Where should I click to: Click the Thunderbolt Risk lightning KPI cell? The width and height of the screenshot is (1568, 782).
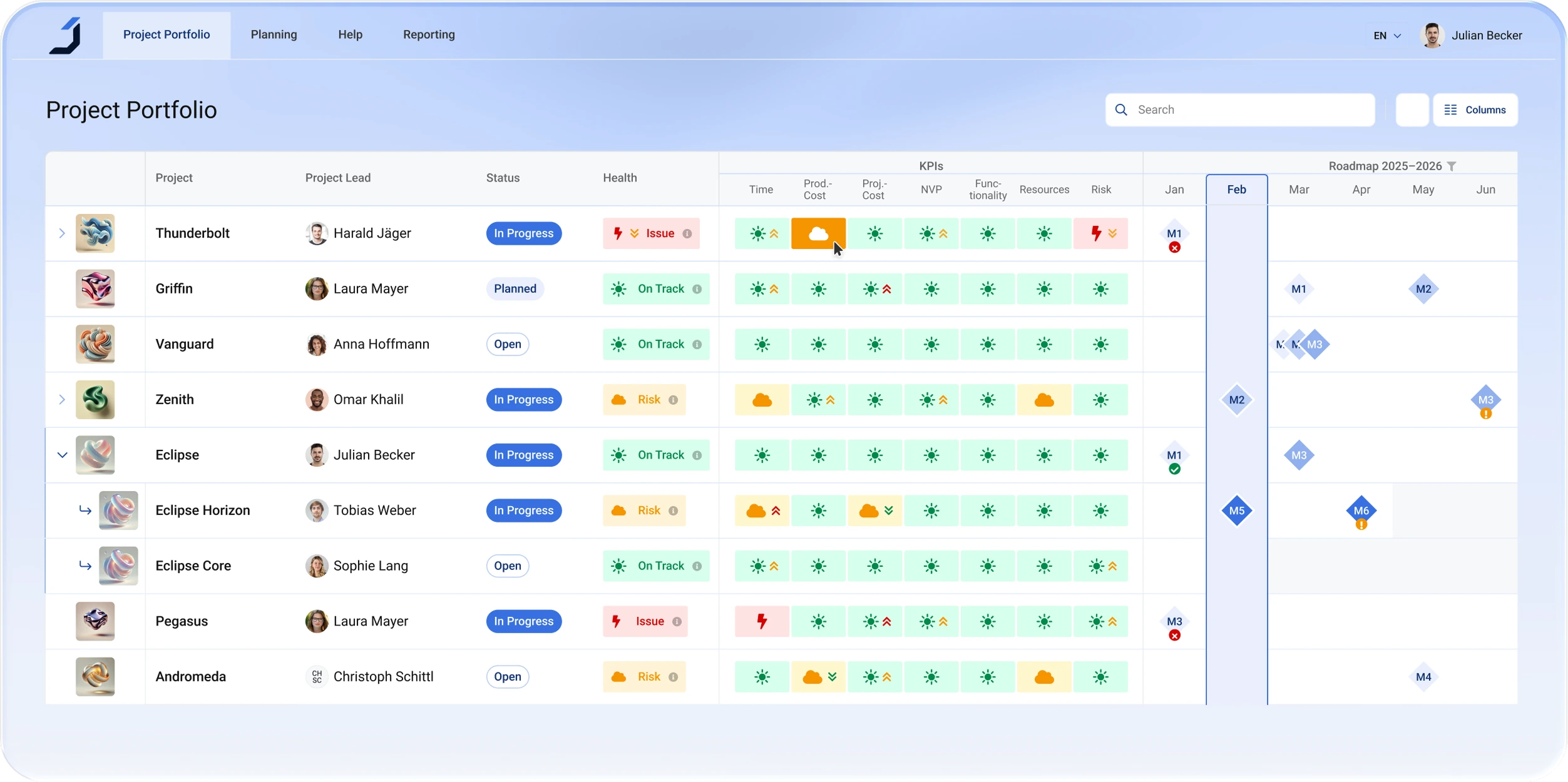point(1100,233)
